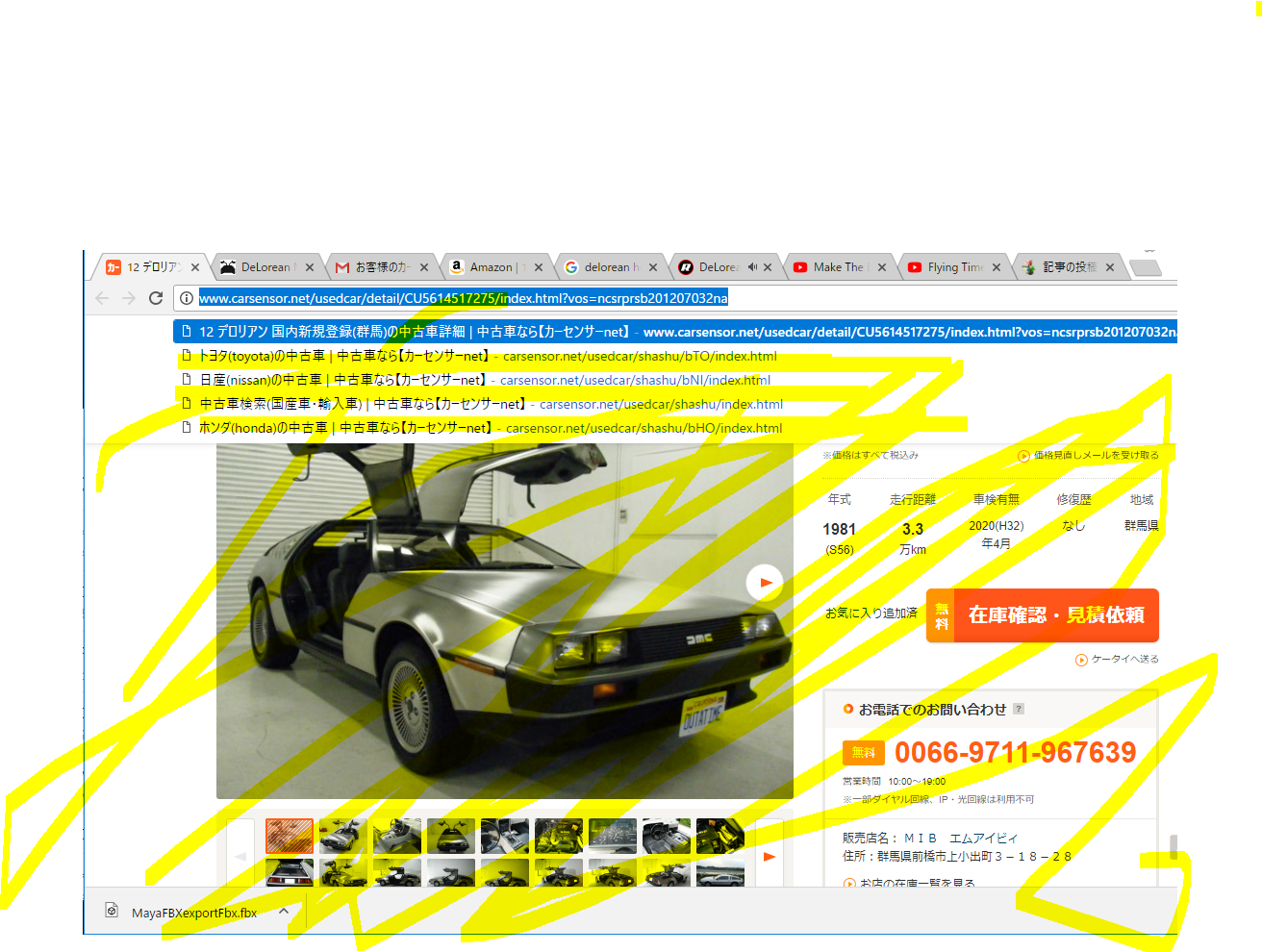Close the 記事の投稿 tab
This screenshot has height=952, width=1262.
pos(1110,267)
